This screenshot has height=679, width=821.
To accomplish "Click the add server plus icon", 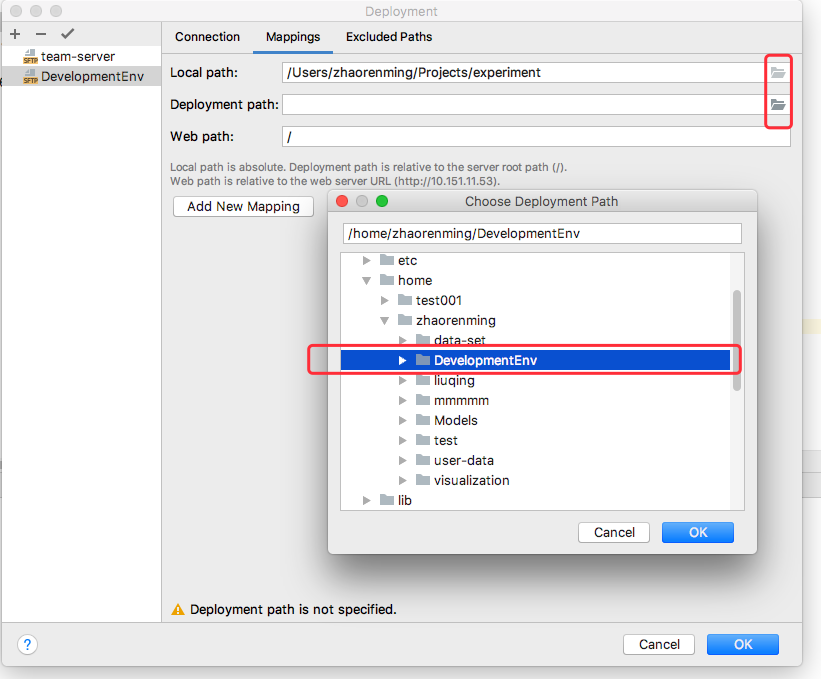I will (15, 34).
